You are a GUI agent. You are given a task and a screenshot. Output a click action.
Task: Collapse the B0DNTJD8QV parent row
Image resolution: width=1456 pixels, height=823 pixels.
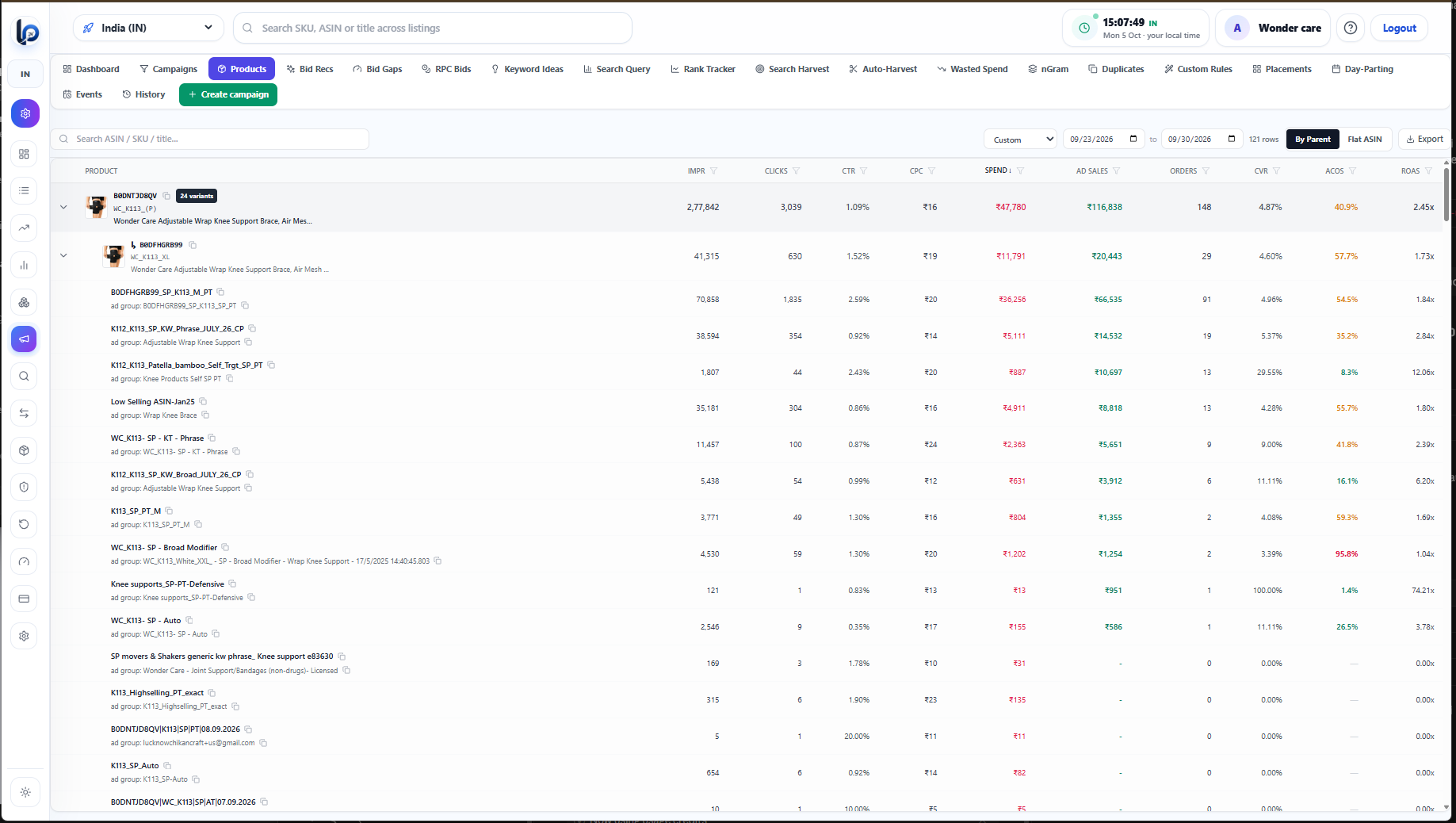(x=63, y=207)
